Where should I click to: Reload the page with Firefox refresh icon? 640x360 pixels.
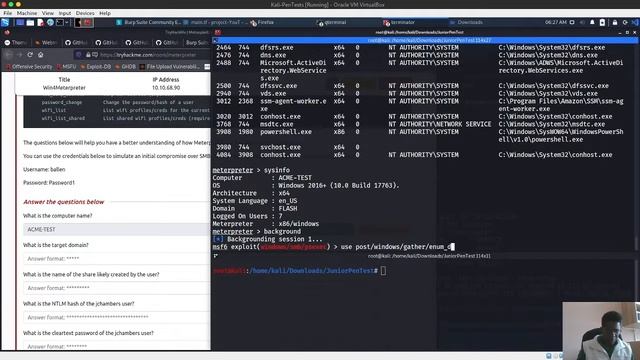tap(30, 55)
